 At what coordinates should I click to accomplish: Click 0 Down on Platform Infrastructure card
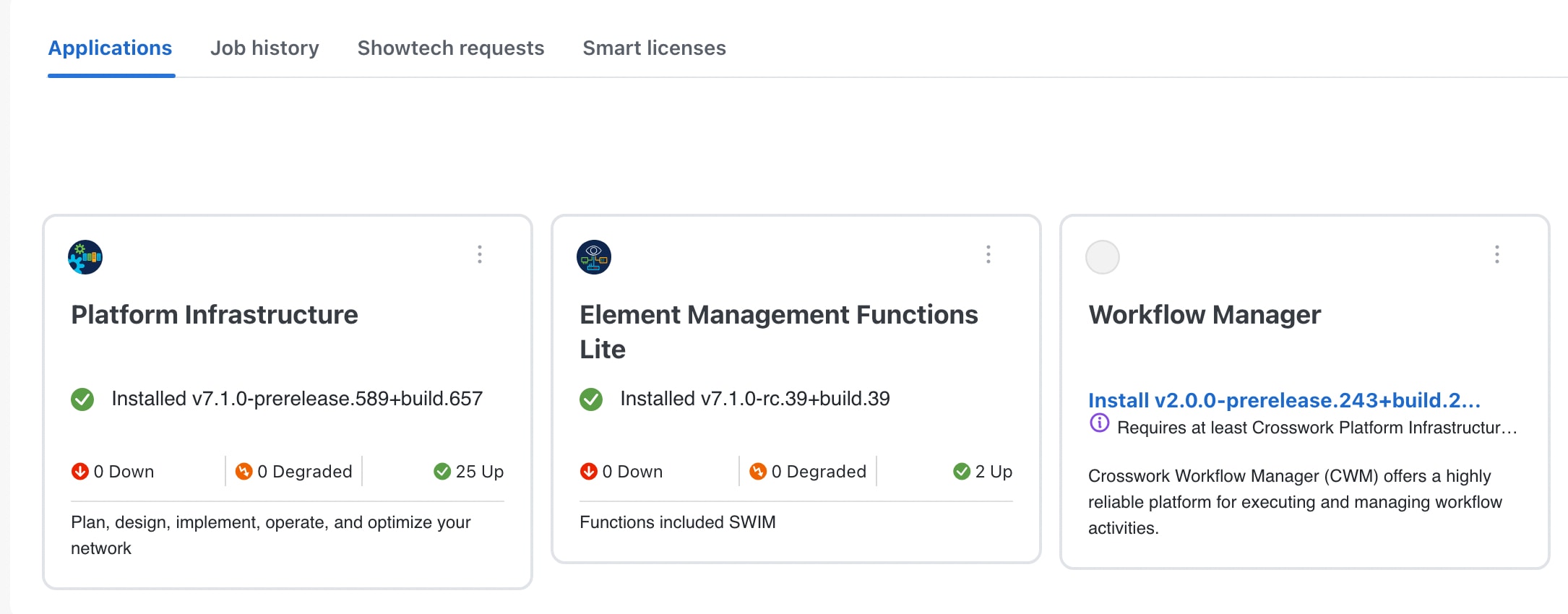pyautogui.click(x=124, y=472)
